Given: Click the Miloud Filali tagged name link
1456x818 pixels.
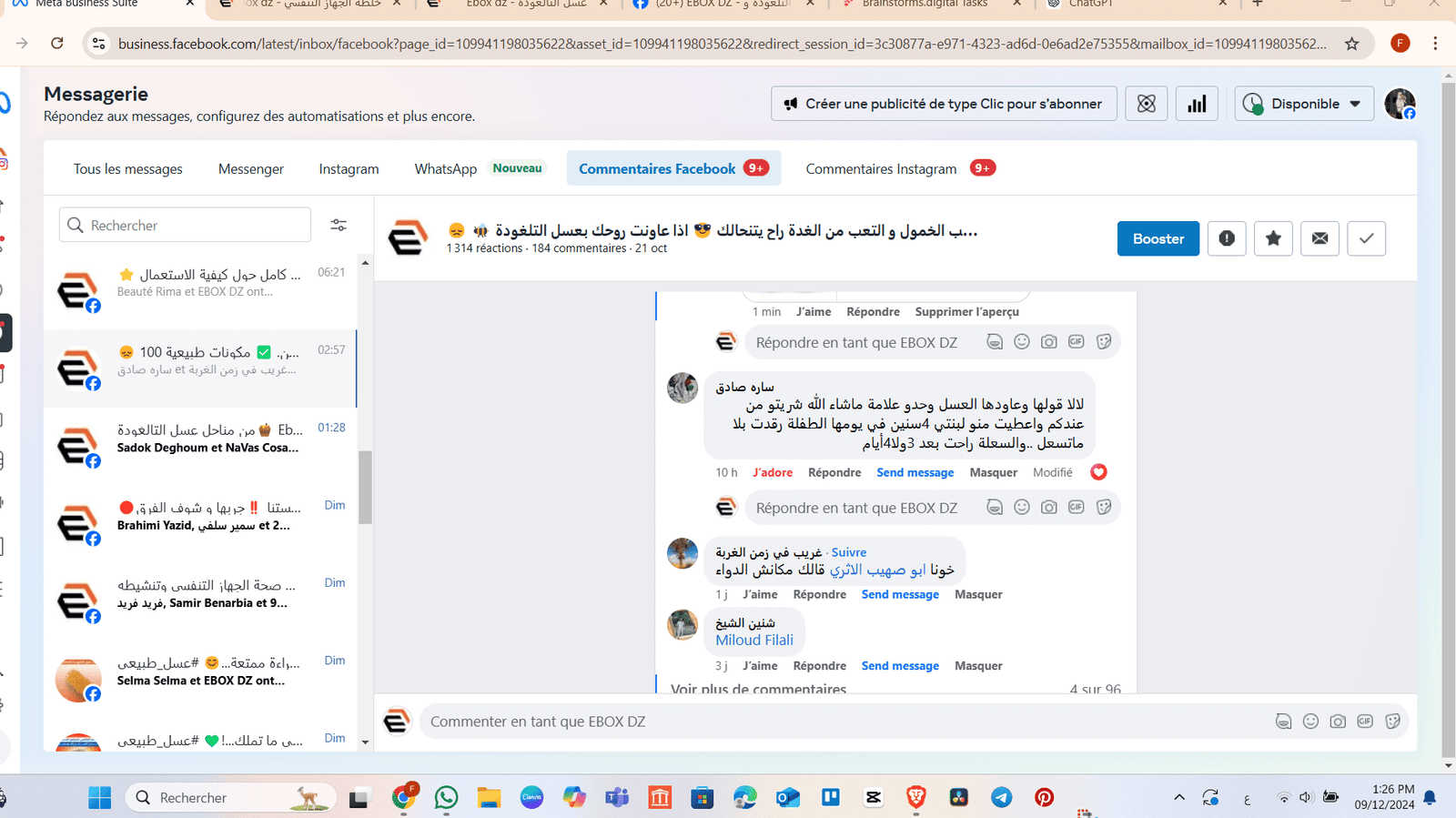Looking at the screenshot, I should [x=754, y=640].
